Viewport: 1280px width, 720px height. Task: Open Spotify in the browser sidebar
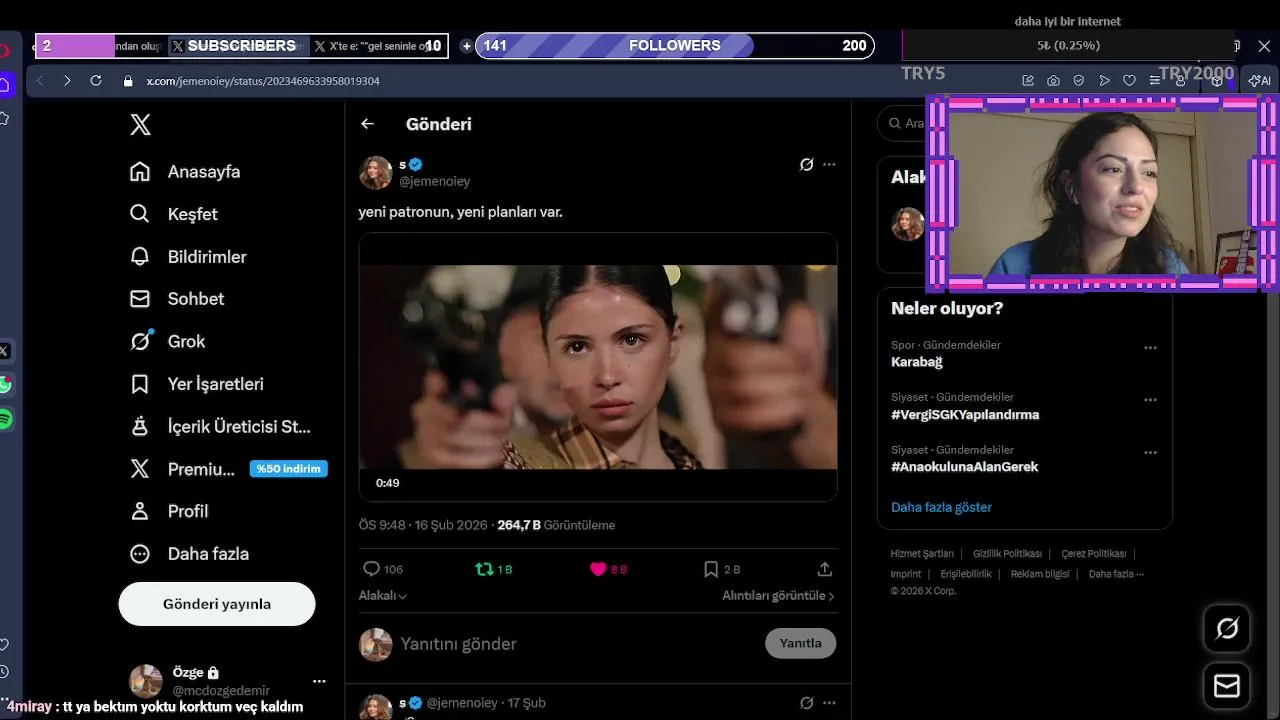pos(4,419)
